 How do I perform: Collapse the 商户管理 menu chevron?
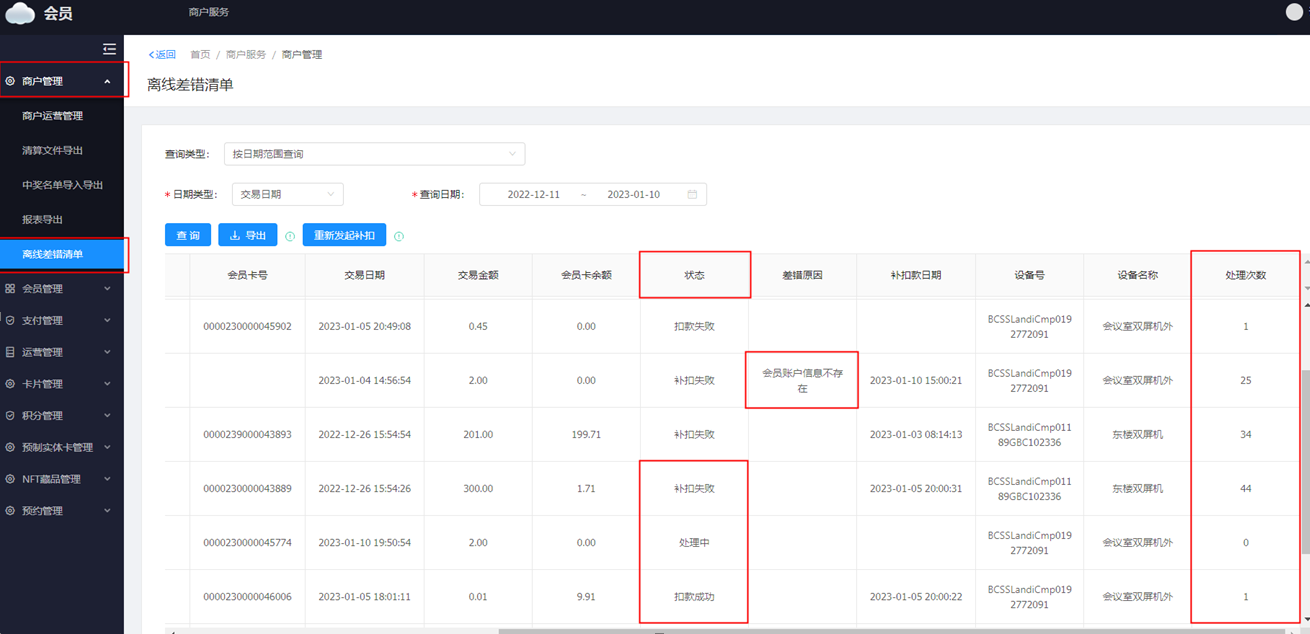pyautogui.click(x=107, y=81)
